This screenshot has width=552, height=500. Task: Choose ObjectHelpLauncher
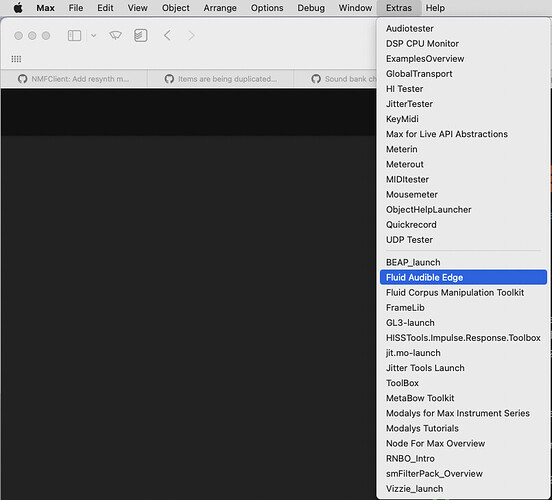[463, 210]
